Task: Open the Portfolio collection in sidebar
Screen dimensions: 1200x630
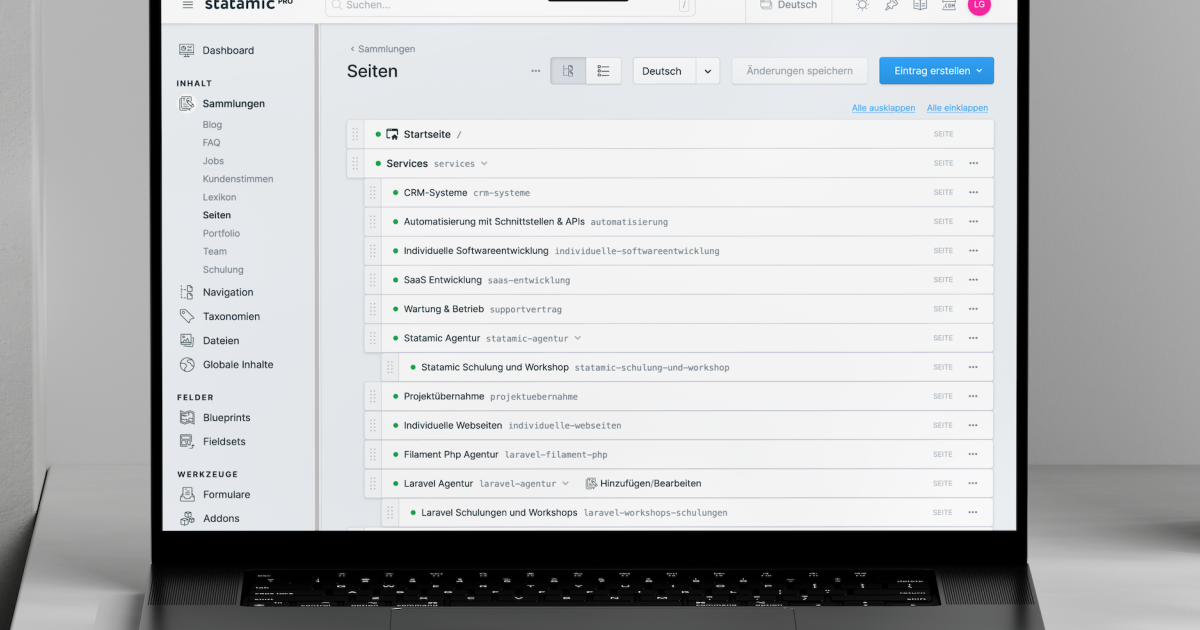Action: (221, 233)
